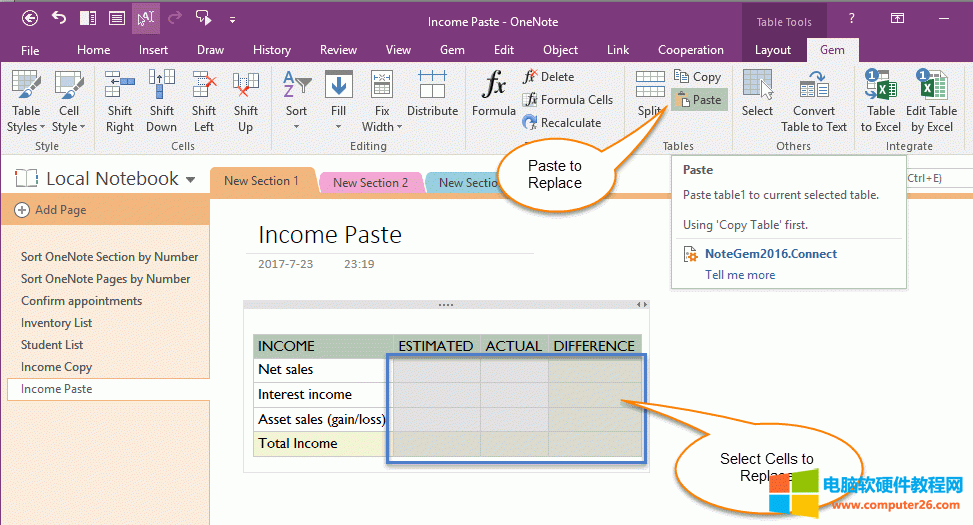Click the Copy table button

coord(698,77)
